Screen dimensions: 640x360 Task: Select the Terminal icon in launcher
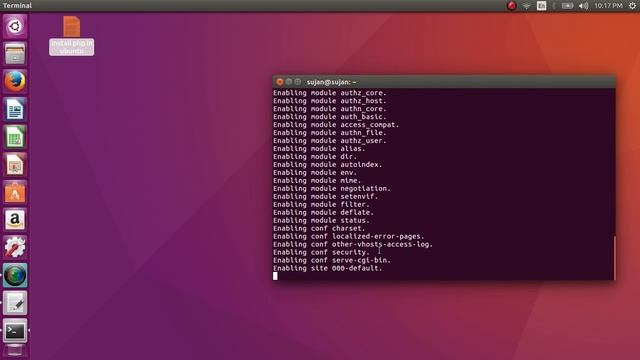pyautogui.click(x=15, y=331)
